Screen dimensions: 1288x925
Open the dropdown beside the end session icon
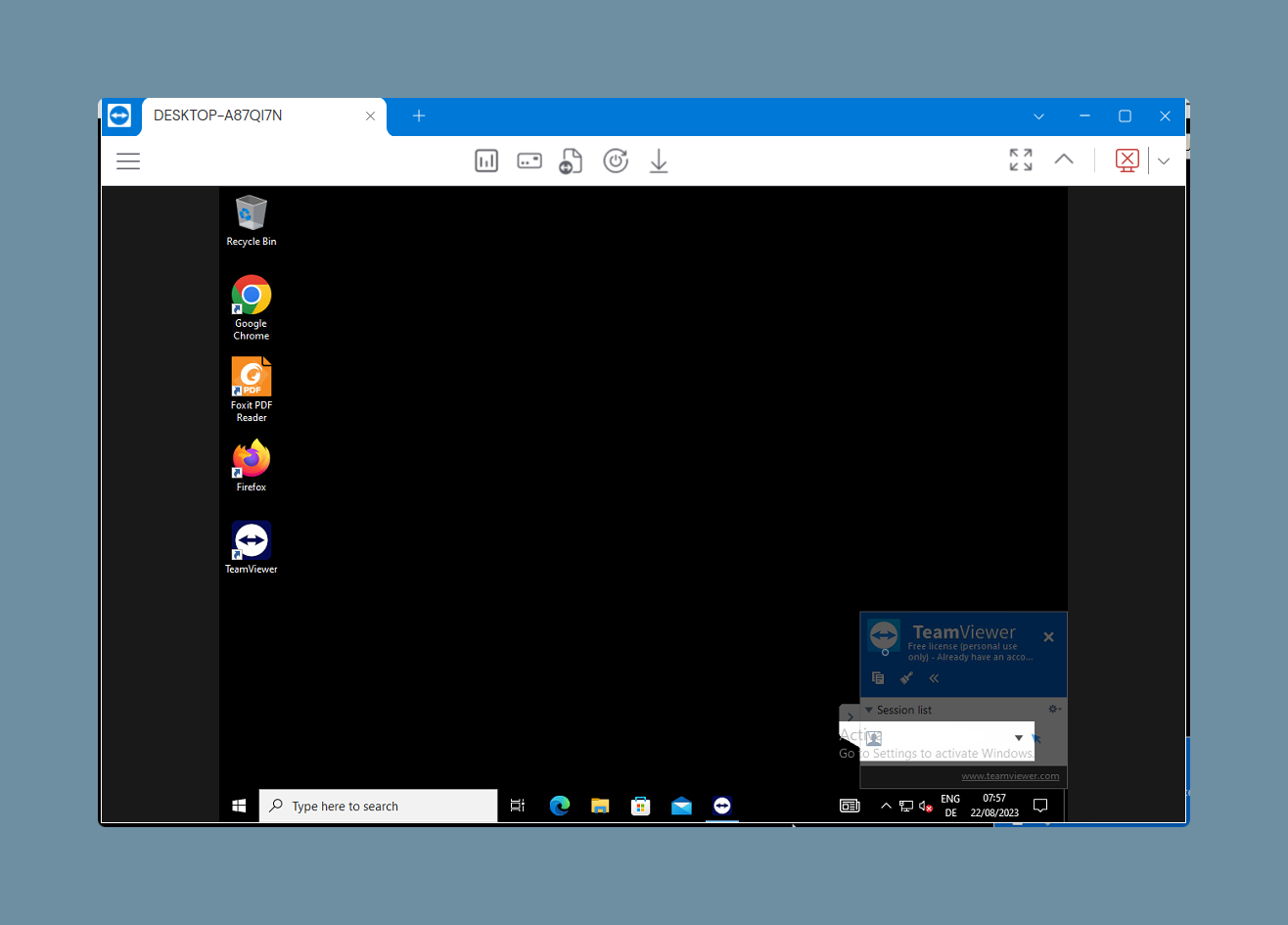tap(1164, 162)
